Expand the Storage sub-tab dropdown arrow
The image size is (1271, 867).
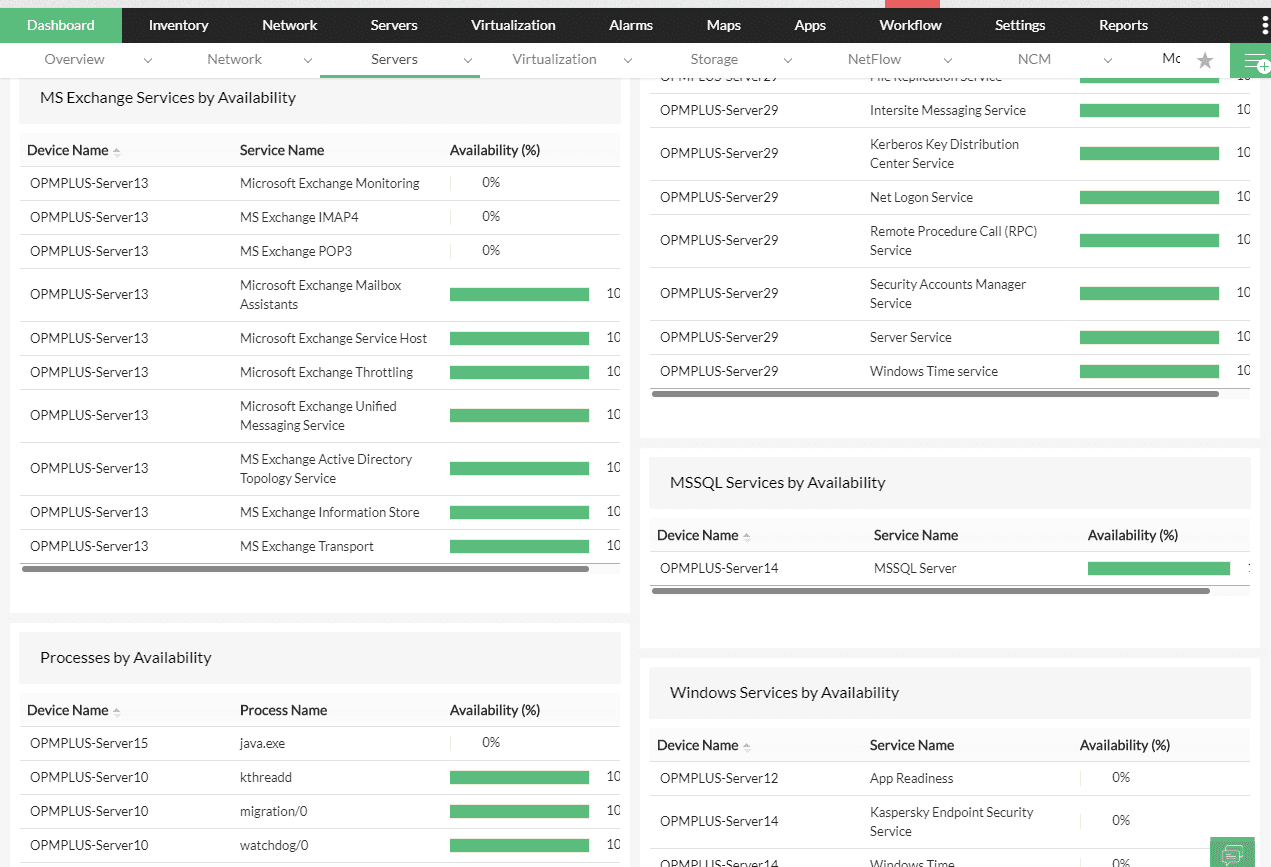pyautogui.click(x=787, y=60)
